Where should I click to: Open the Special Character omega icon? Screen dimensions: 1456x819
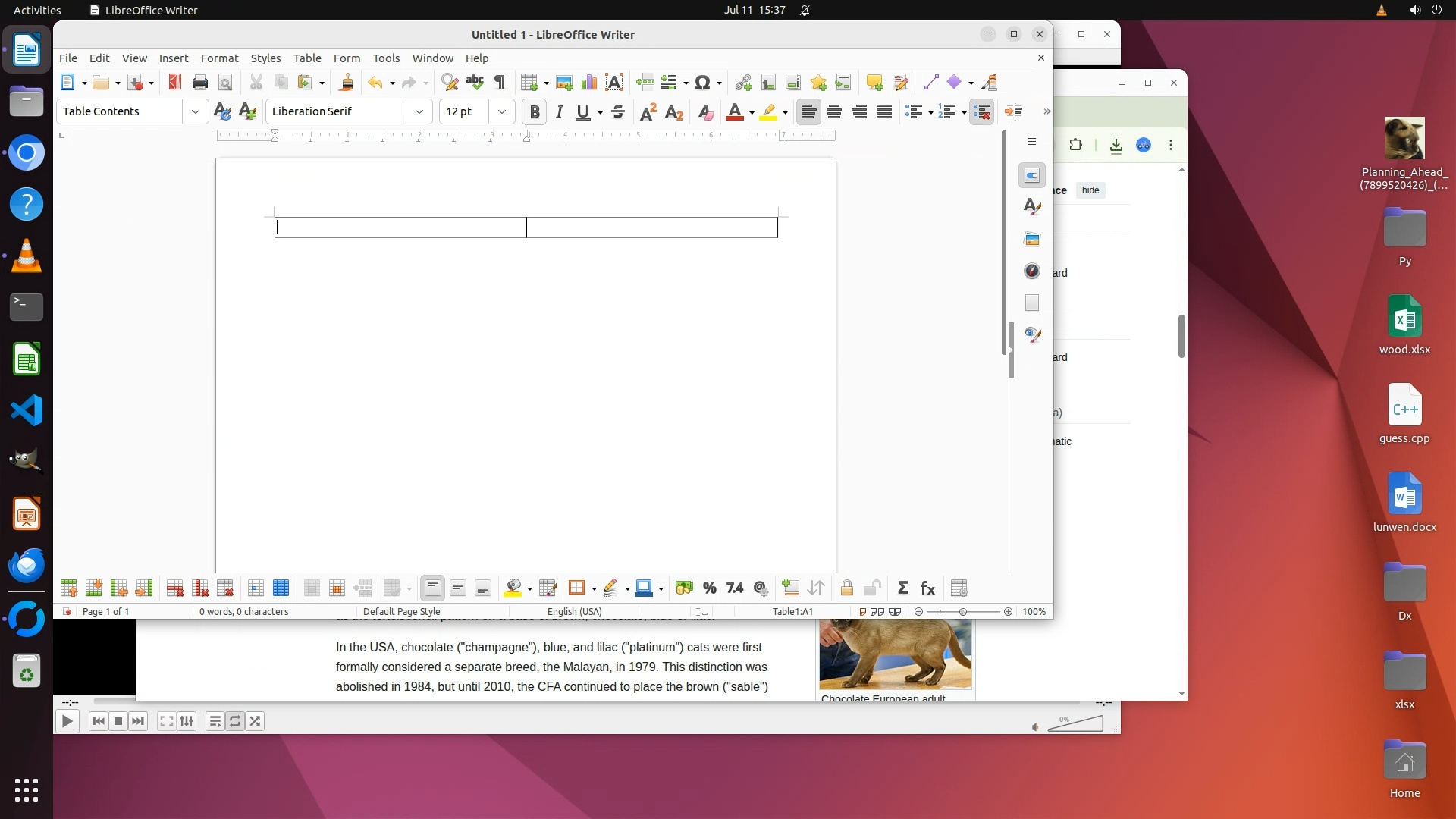[x=702, y=83]
